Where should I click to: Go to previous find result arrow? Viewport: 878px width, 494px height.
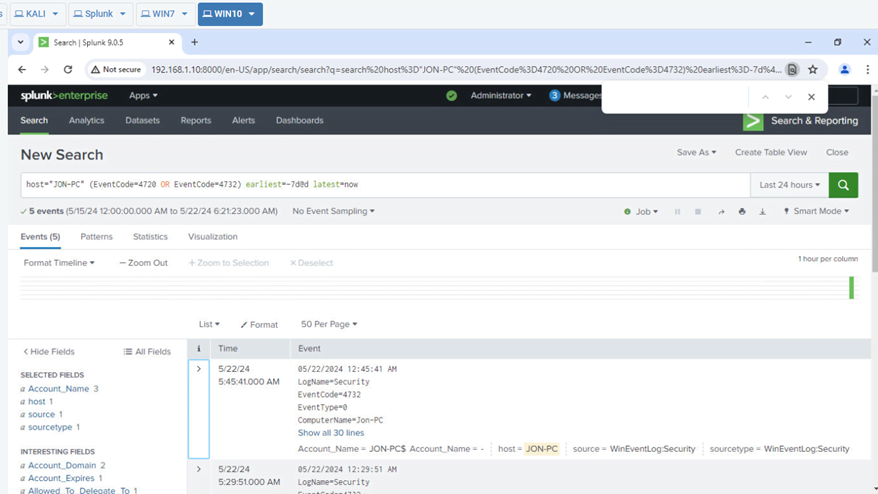(x=765, y=97)
